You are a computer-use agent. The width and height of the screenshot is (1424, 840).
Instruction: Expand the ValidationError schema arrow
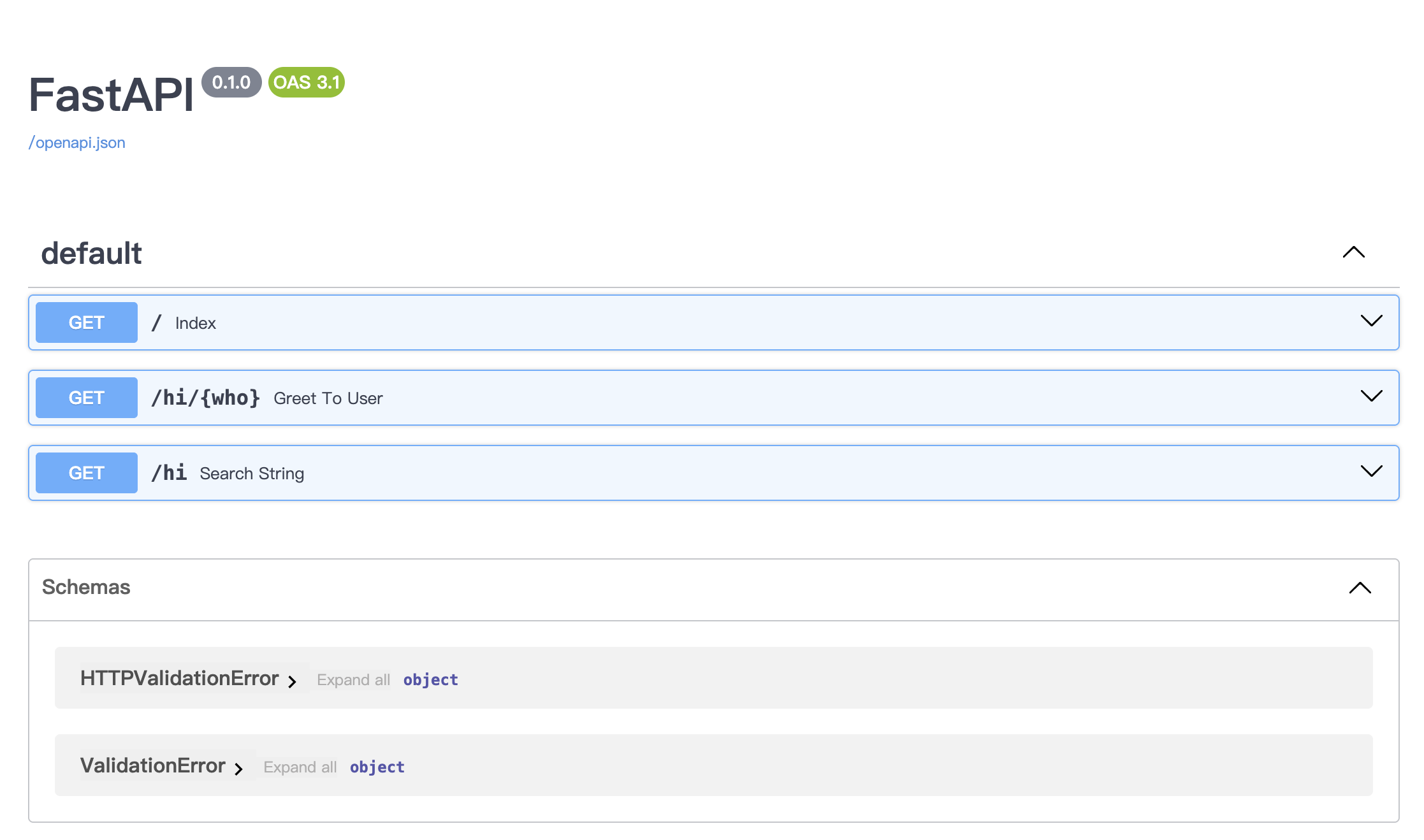click(x=240, y=768)
